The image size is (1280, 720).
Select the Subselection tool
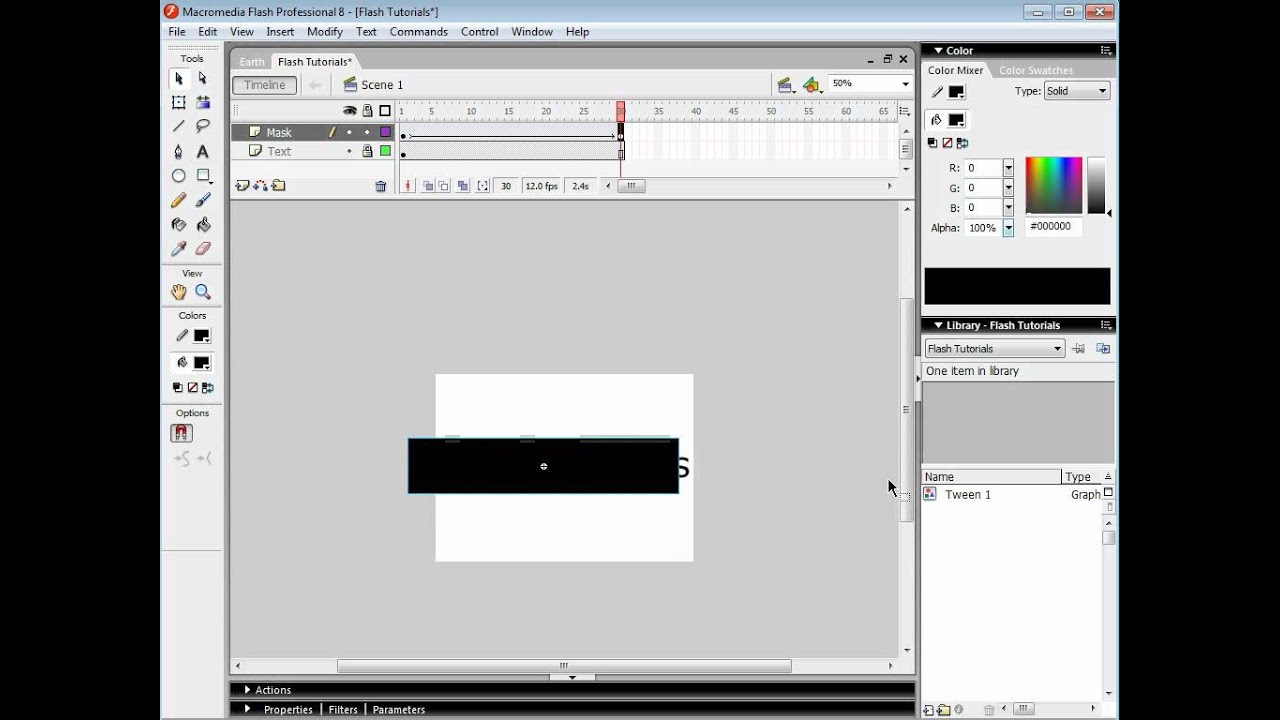(203, 78)
